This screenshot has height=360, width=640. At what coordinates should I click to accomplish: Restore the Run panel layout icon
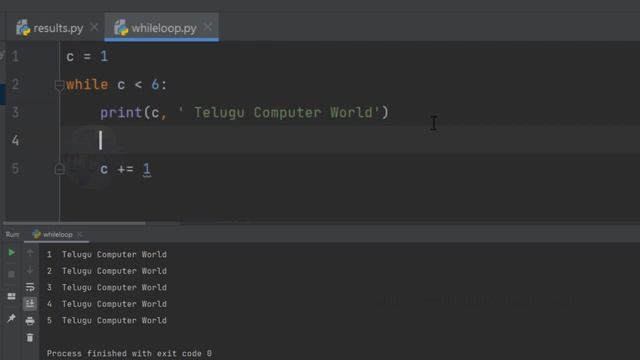tap(11, 296)
